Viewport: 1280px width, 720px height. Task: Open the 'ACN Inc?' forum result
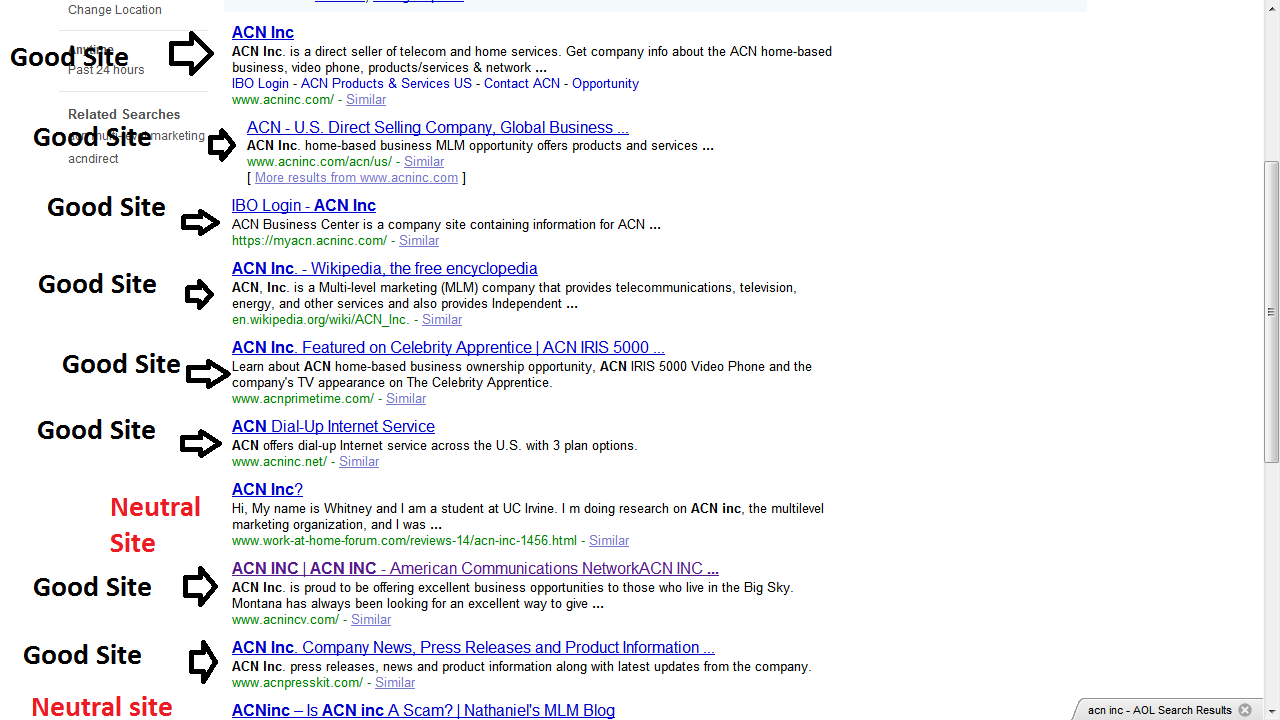point(267,490)
